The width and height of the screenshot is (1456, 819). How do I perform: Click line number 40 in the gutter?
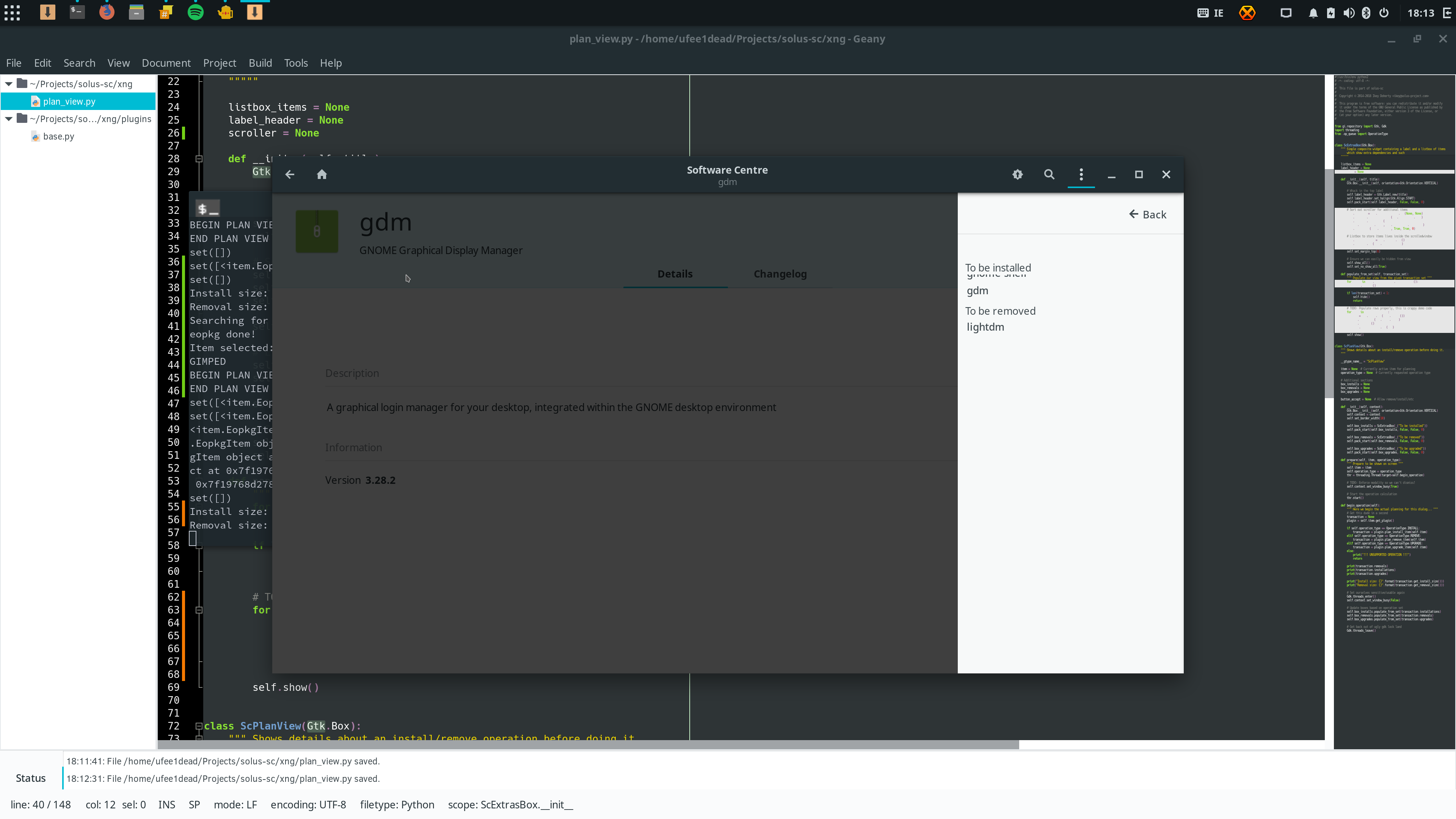point(173,313)
